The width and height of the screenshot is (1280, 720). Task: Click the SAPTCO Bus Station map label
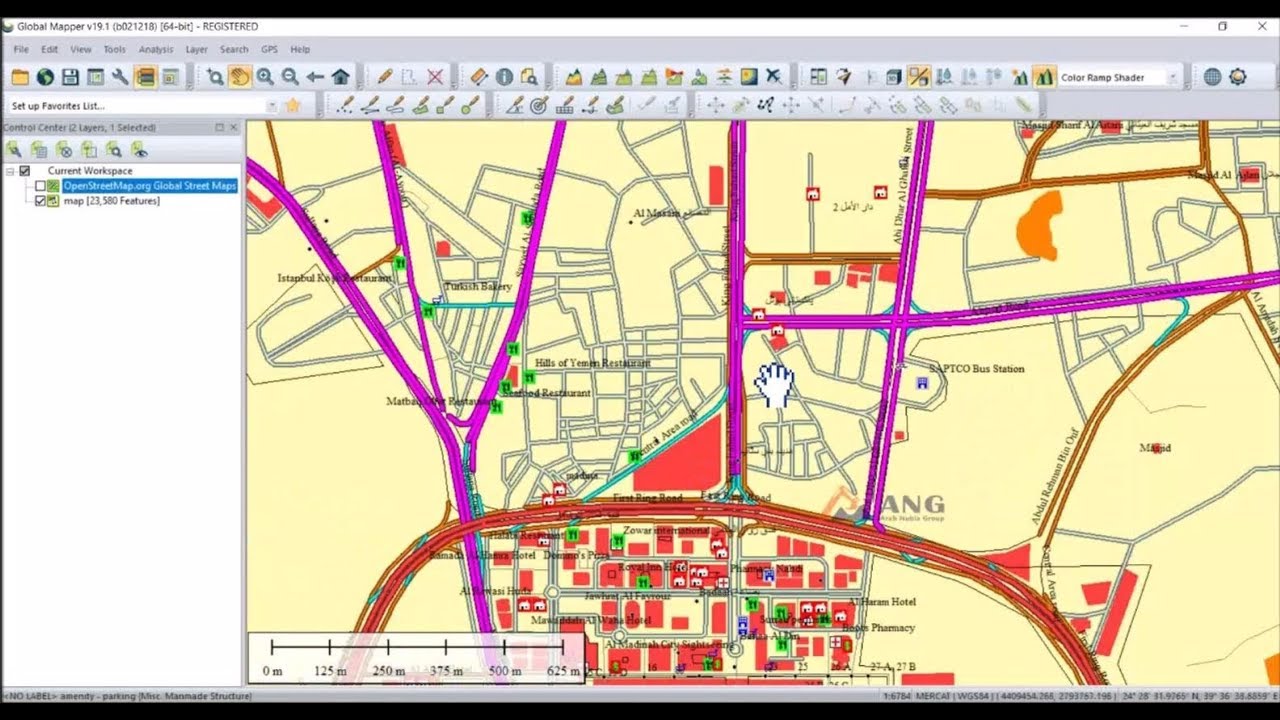click(x=977, y=369)
